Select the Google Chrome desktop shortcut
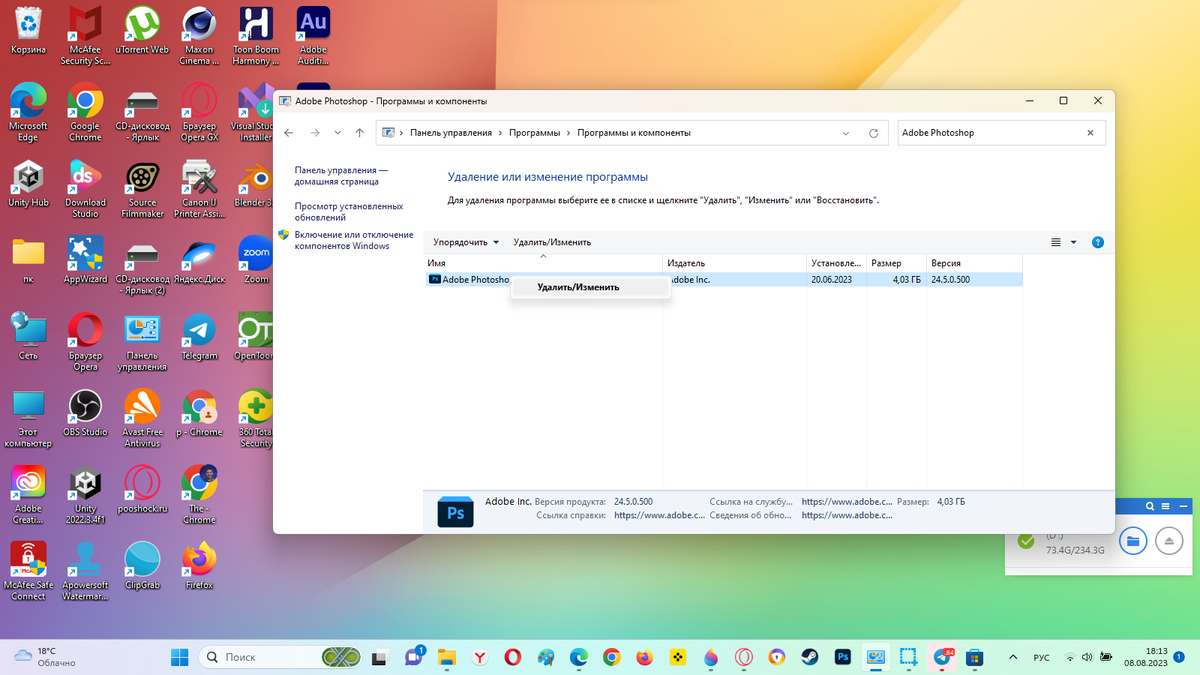Screen dimensions: 1200x675 click(85, 113)
